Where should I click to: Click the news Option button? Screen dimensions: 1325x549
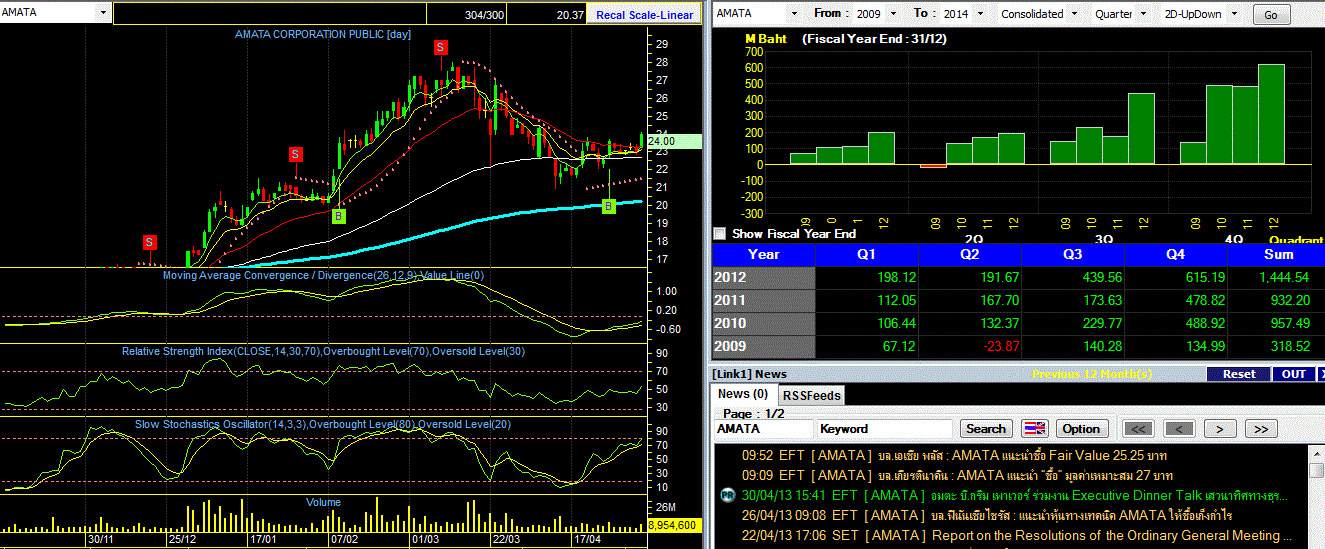coord(1081,428)
